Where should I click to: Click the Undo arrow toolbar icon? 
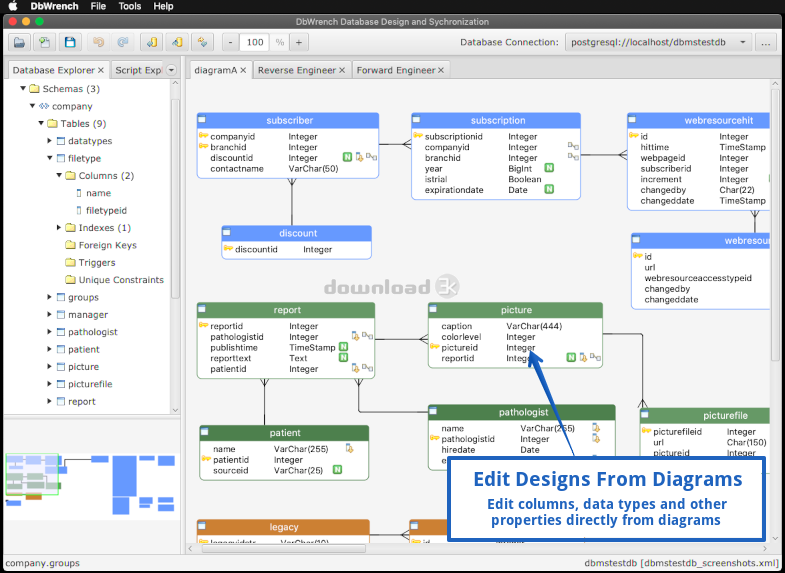(x=99, y=43)
